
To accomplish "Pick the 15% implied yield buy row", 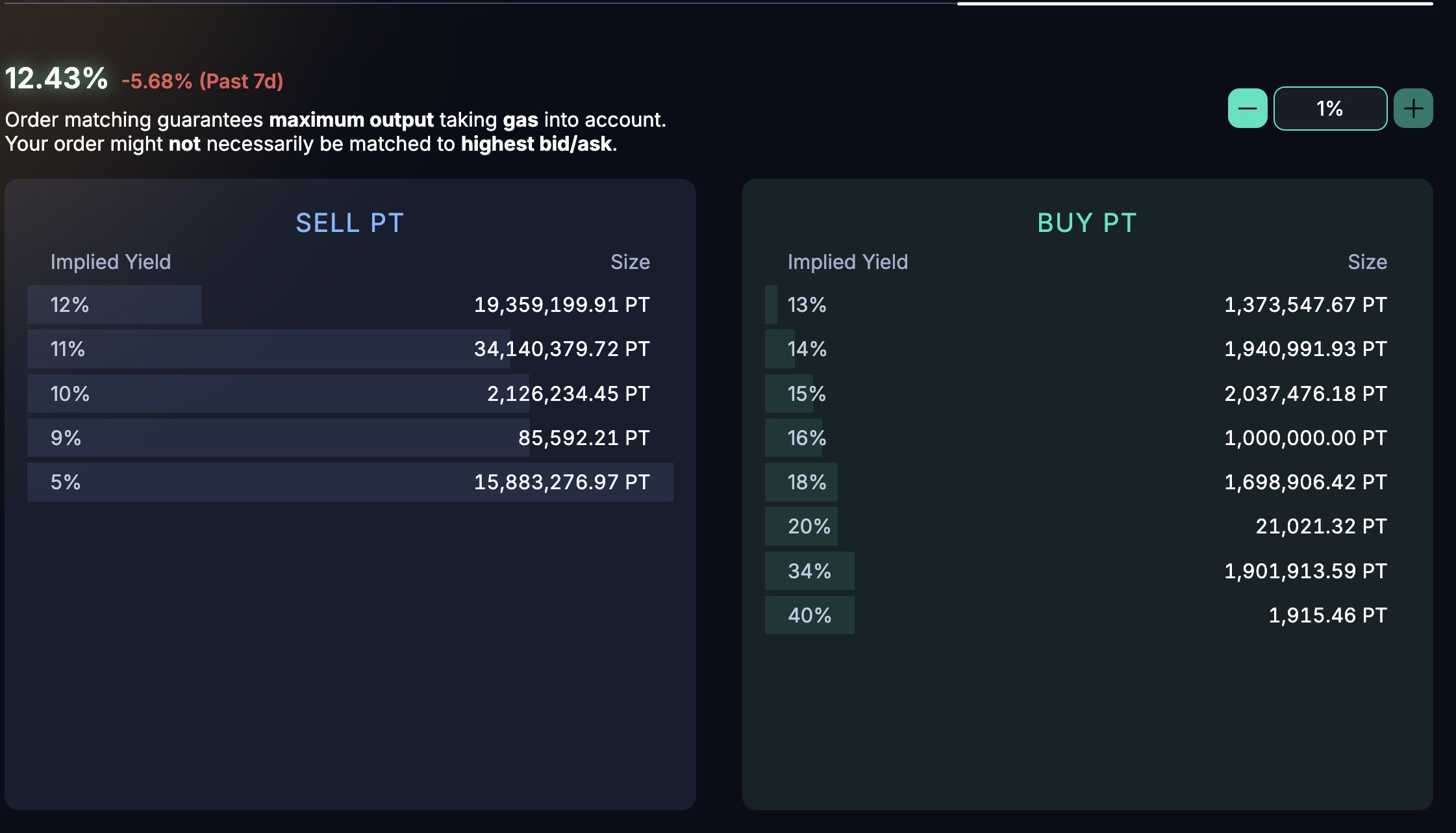I will point(1087,394).
